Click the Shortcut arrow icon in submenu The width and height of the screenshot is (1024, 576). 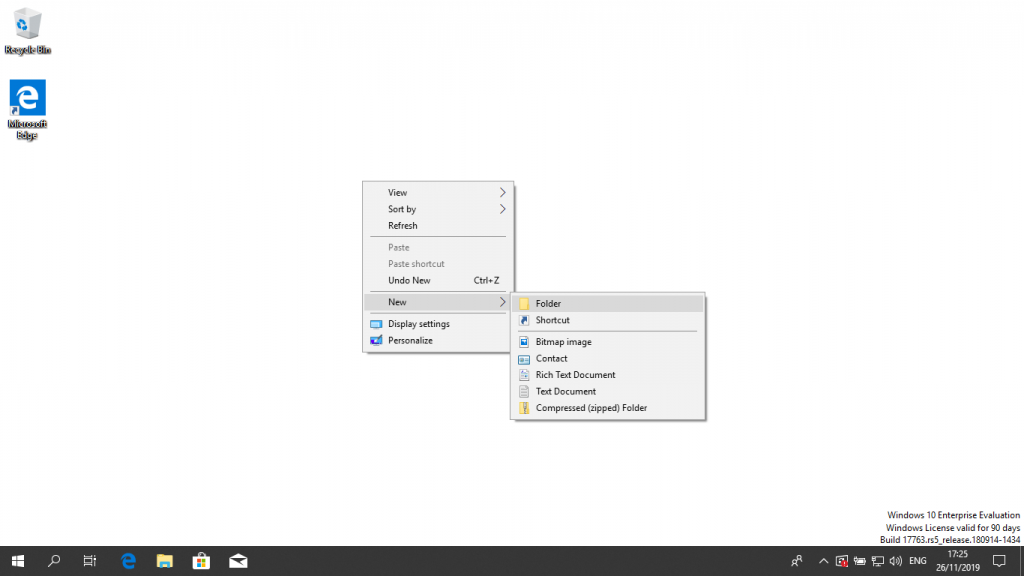pyautogui.click(x=524, y=320)
